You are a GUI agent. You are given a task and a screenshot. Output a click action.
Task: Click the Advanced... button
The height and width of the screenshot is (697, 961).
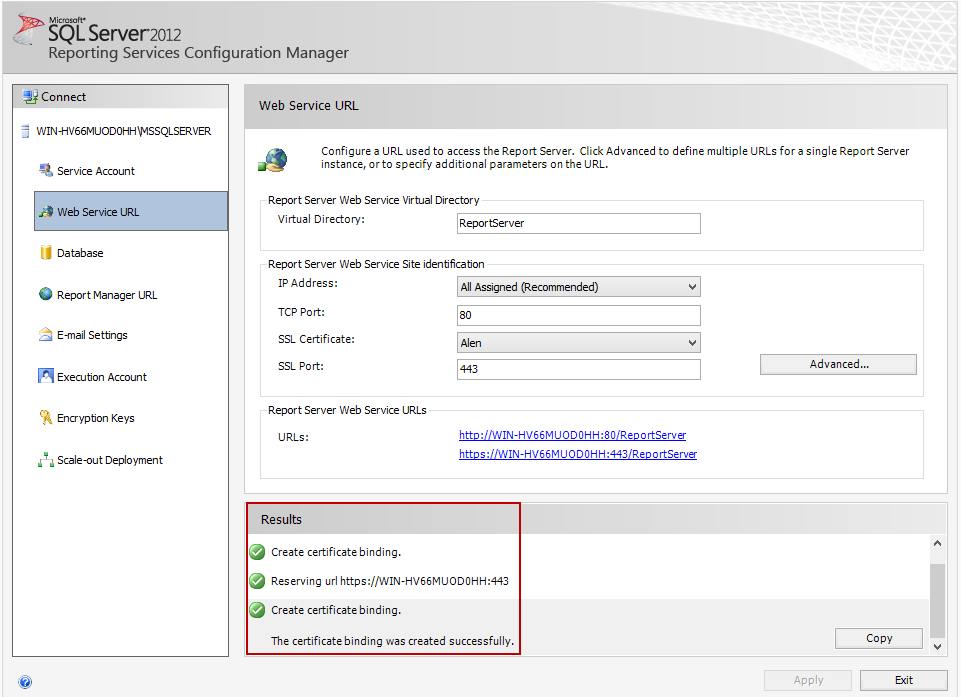pos(838,364)
